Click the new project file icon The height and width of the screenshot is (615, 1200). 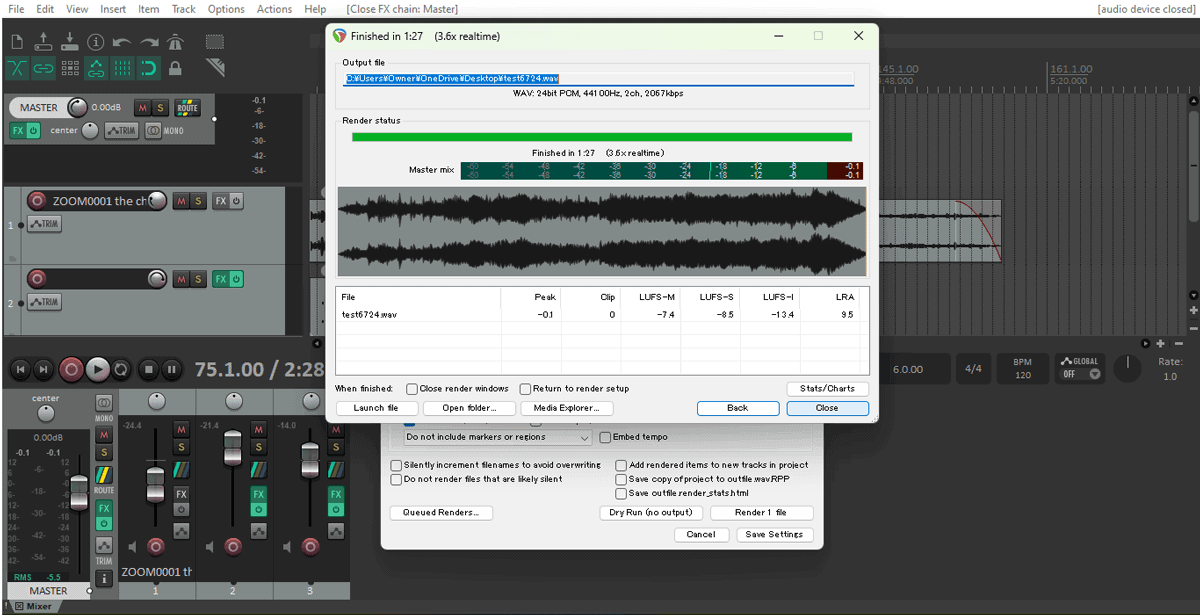click(x=17, y=42)
